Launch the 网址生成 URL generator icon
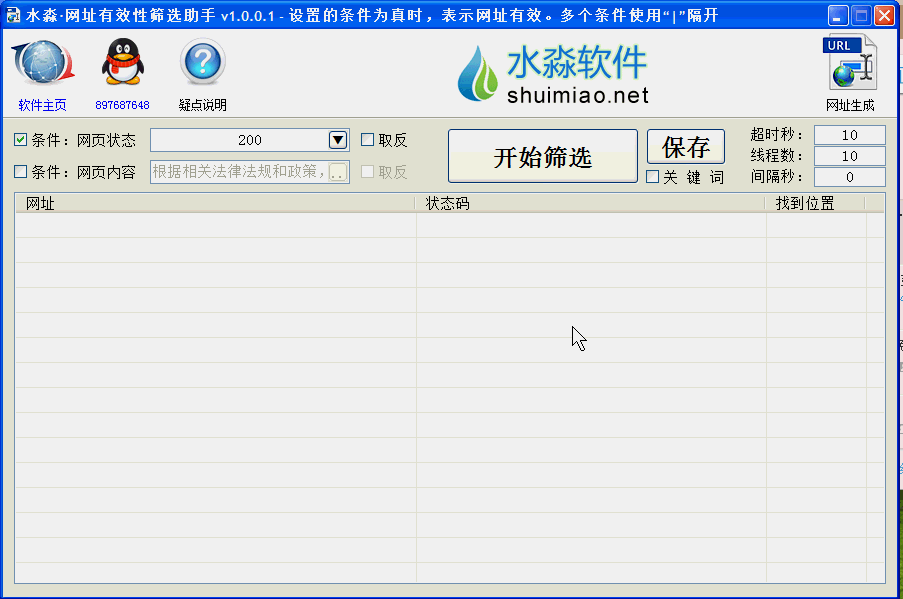903x599 pixels. (x=849, y=64)
